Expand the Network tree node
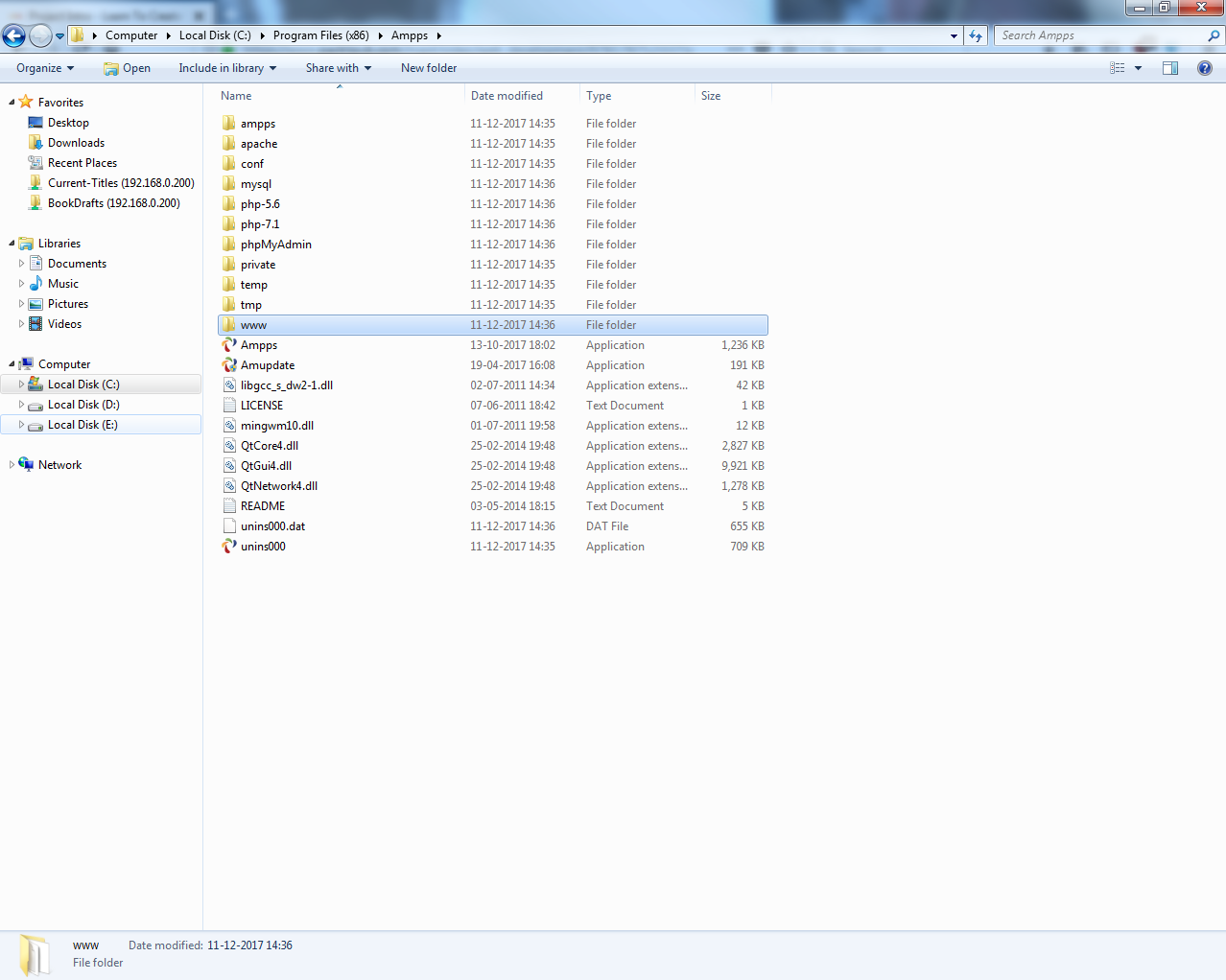The height and width of the screenshot is (980, 1226). click(12, 465)
